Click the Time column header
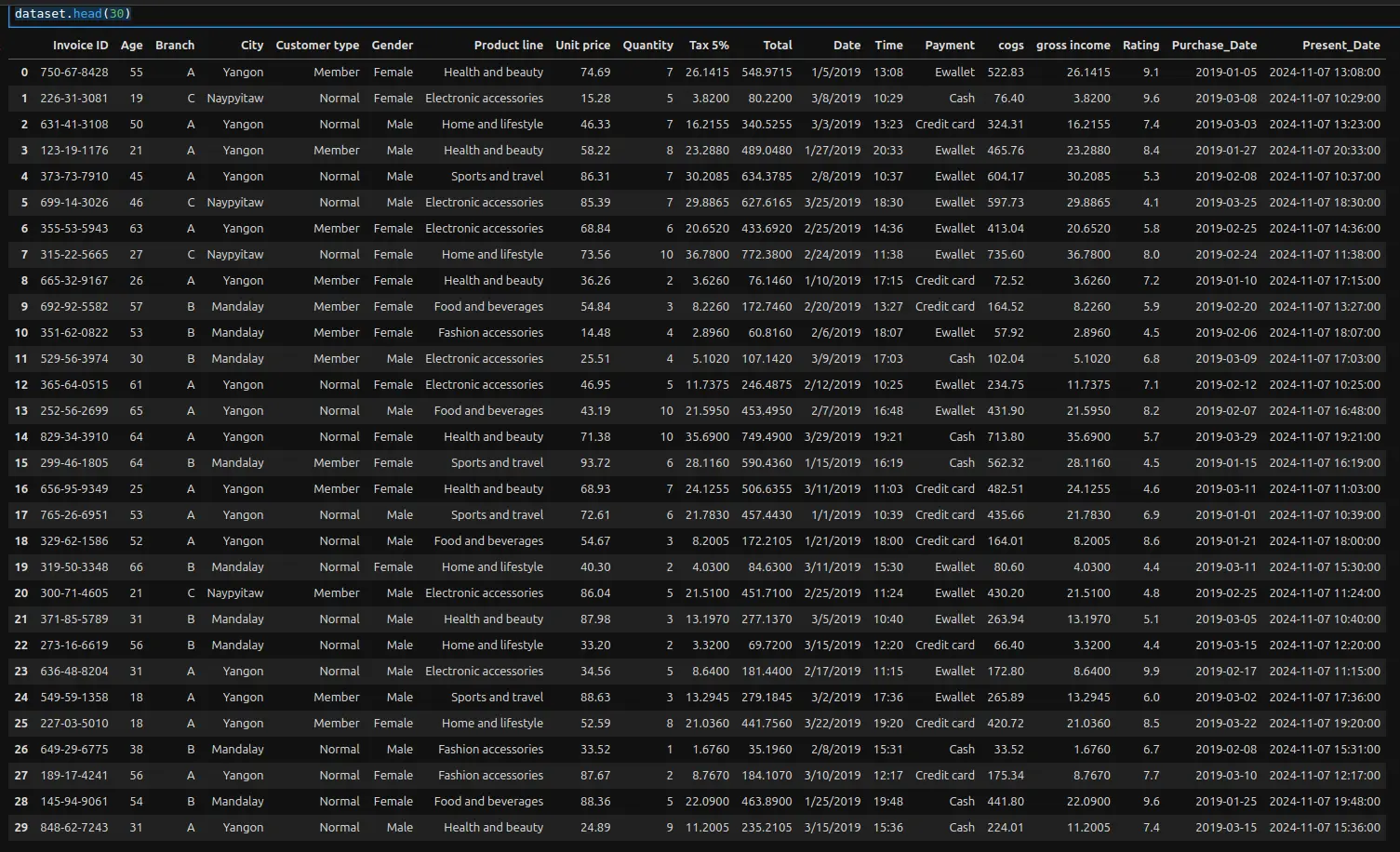The image size is (1400, 852). (888, 45)
